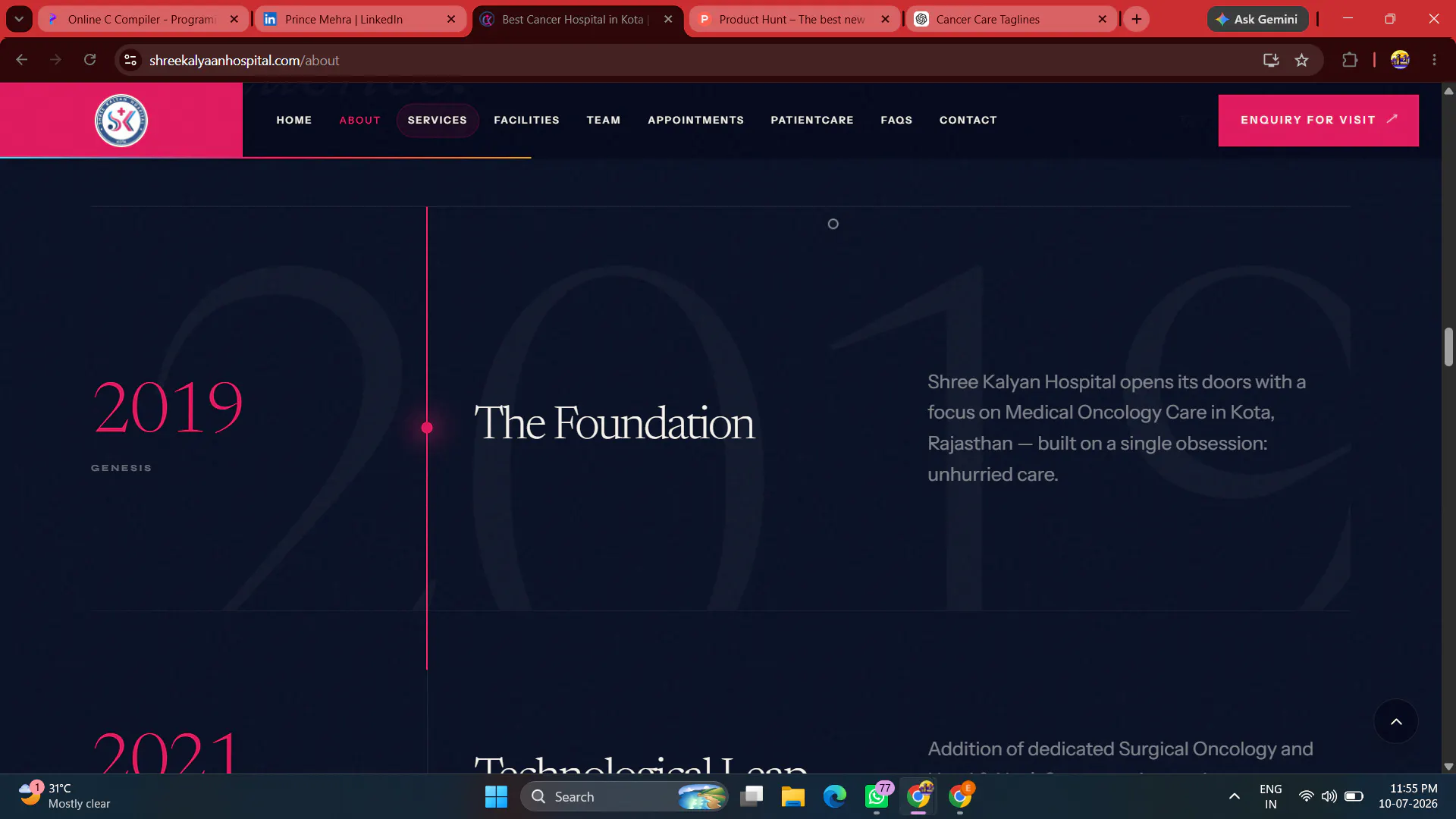Click the scroll-to-top arrow button
The height and width of the screenshot is (819, 1456).
(1396, 721)
